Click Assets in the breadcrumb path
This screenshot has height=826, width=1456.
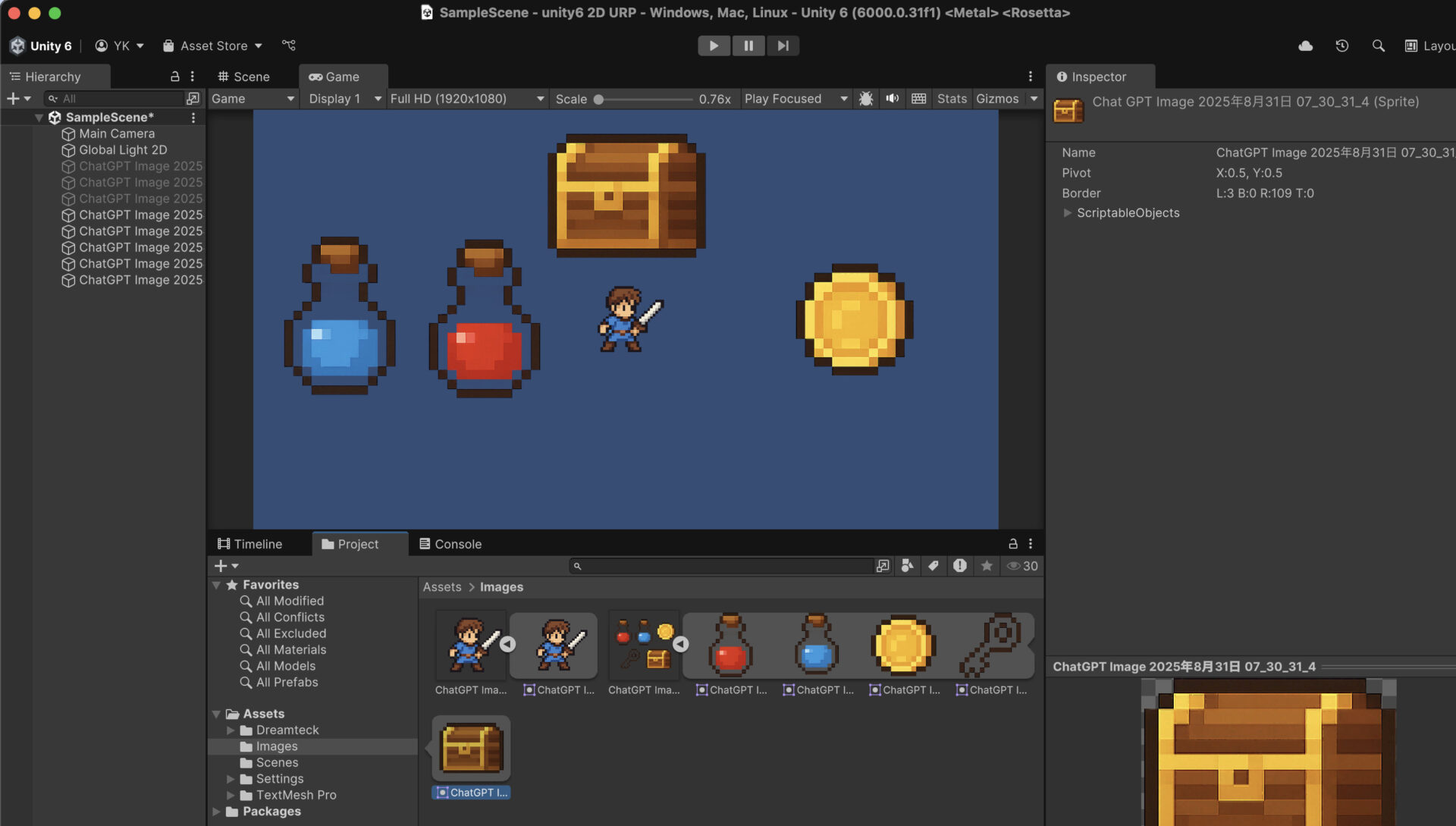(442, 587)
